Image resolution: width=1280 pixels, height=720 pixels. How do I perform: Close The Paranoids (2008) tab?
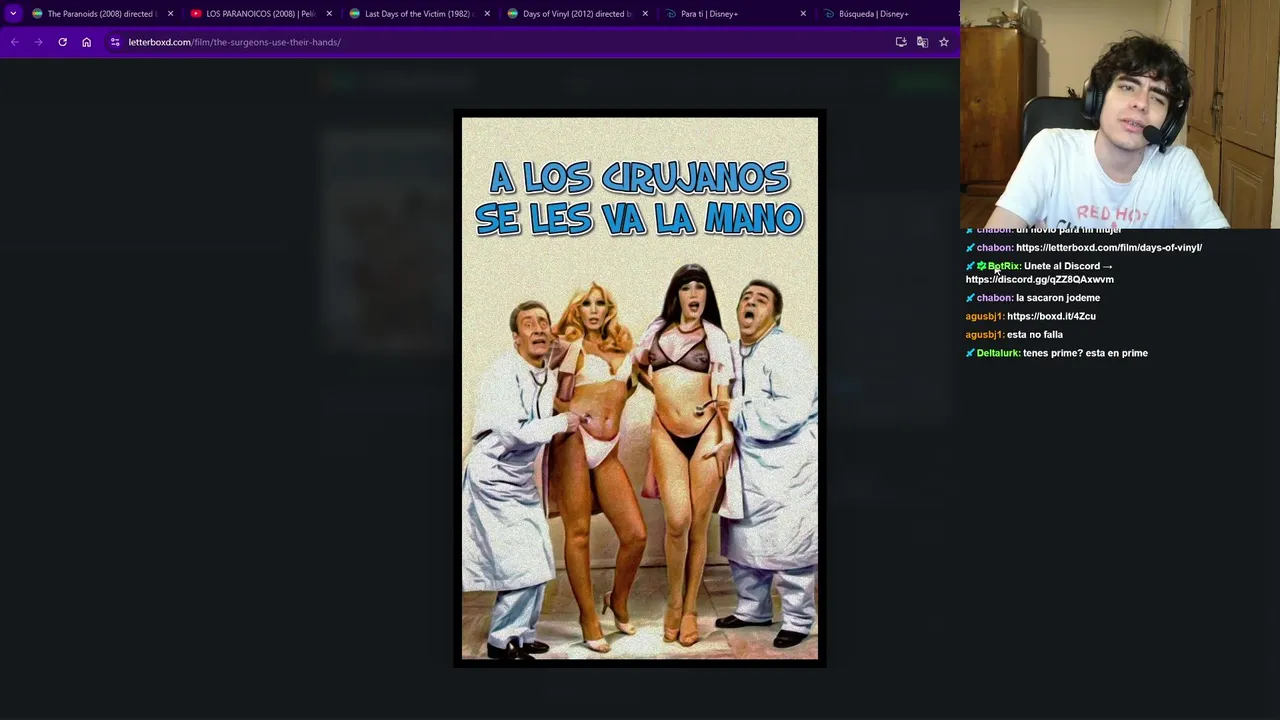click(x=170, y=14)
